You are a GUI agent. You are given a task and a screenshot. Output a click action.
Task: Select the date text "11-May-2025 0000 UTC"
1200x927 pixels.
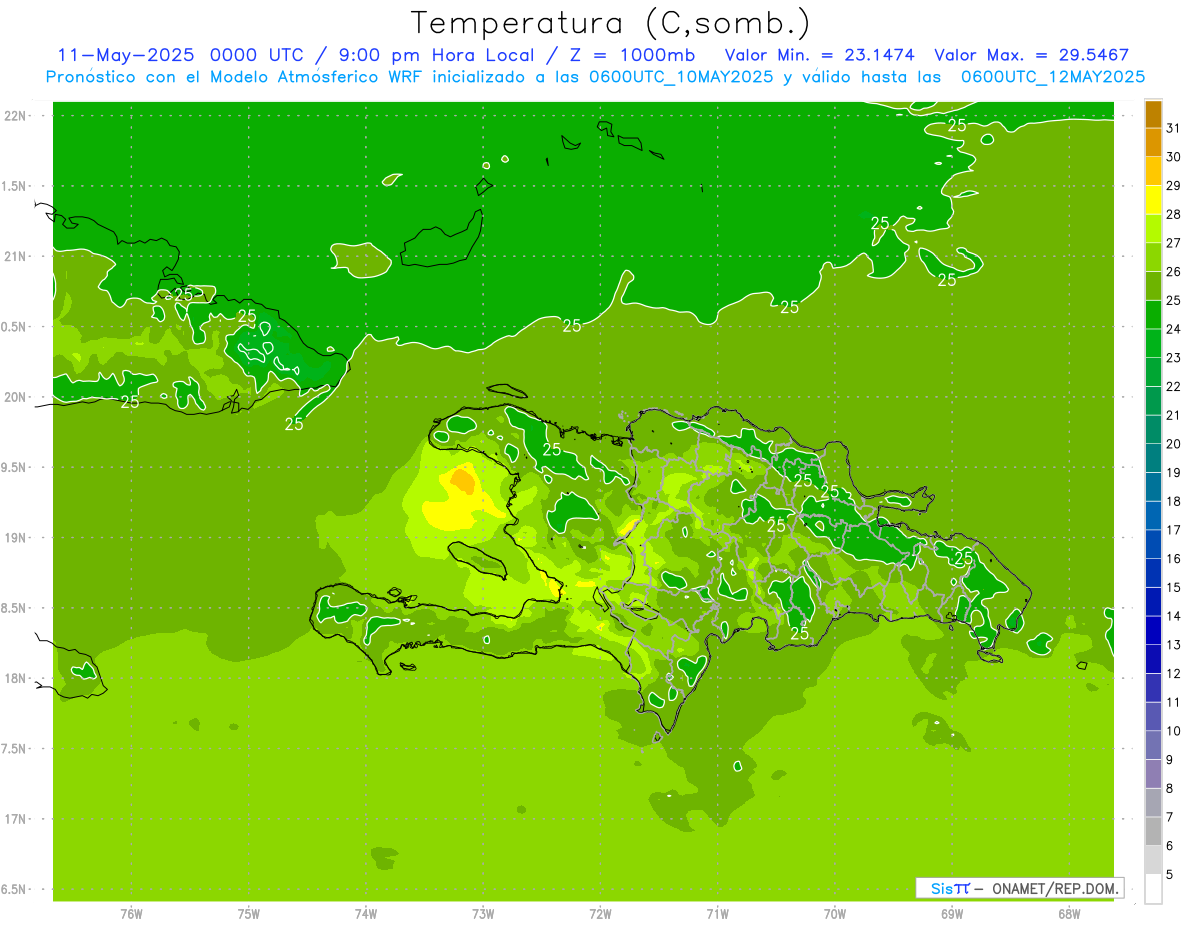(x=183, y=55)
